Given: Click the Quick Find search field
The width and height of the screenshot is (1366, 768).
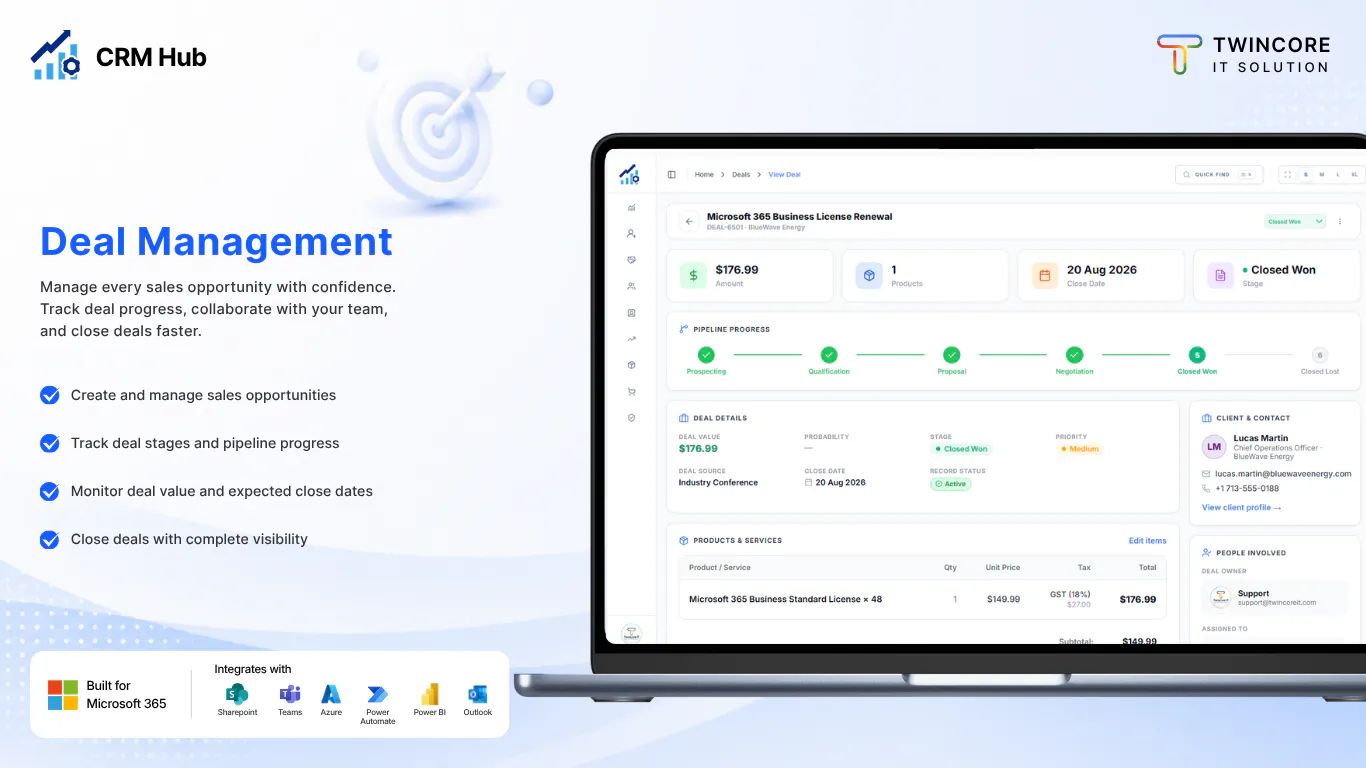Looking at the screenshot, I should pos(1219,174).
